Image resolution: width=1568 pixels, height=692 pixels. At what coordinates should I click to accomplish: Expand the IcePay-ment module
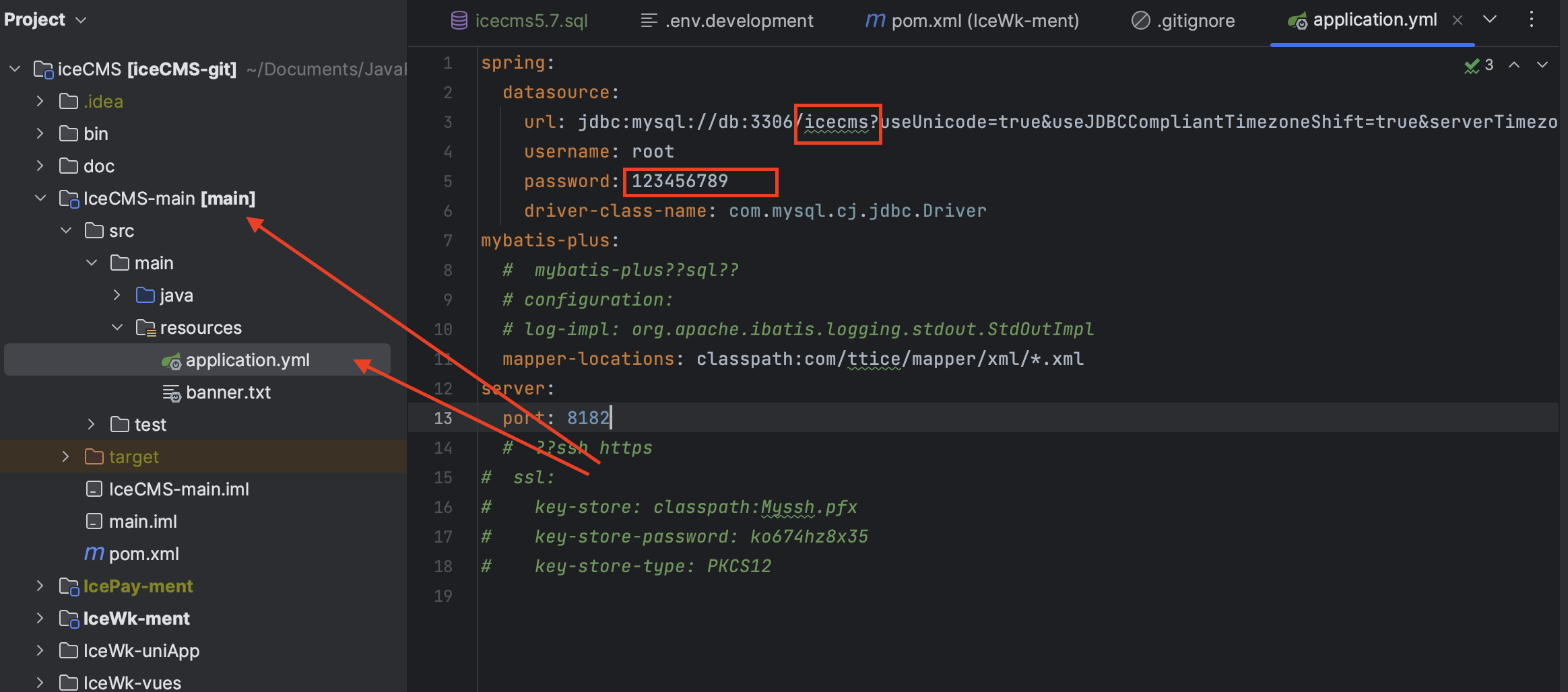40,586
